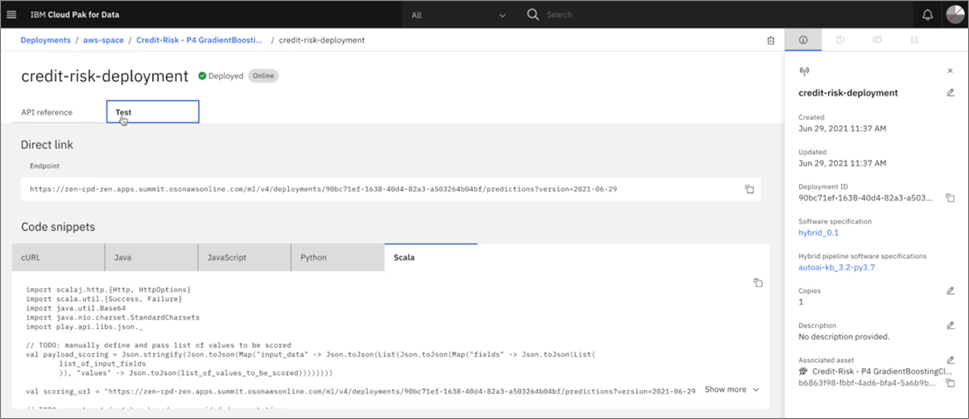Image resolution: width=969 pixels, height=419 pixels.
Task: Click the credit-risk-deployment page heading
Action: [x=104, y=76]
